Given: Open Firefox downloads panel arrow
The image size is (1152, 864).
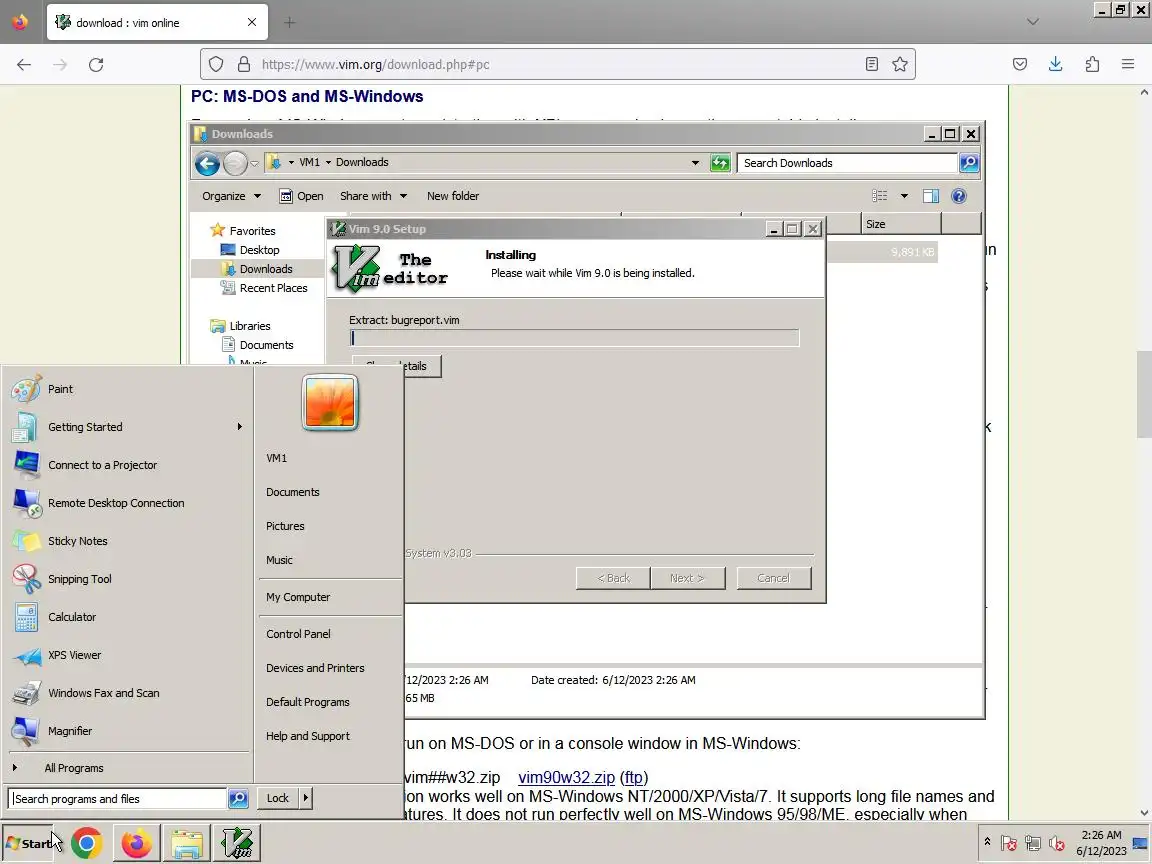Looking at the screenshot, I should tap(1056, 65).
